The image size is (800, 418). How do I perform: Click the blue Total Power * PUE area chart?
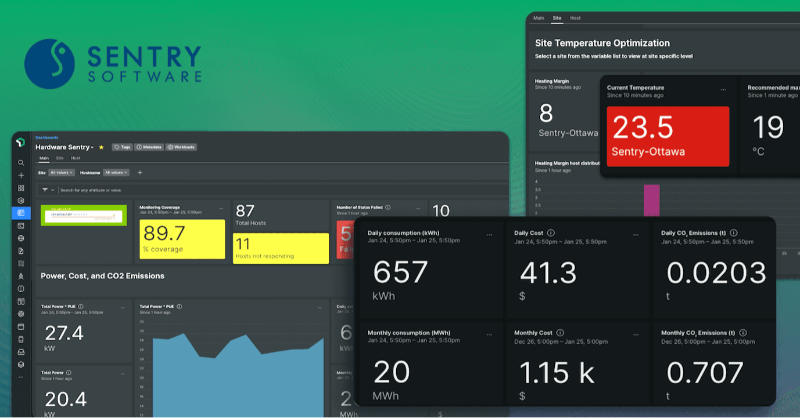238,375
